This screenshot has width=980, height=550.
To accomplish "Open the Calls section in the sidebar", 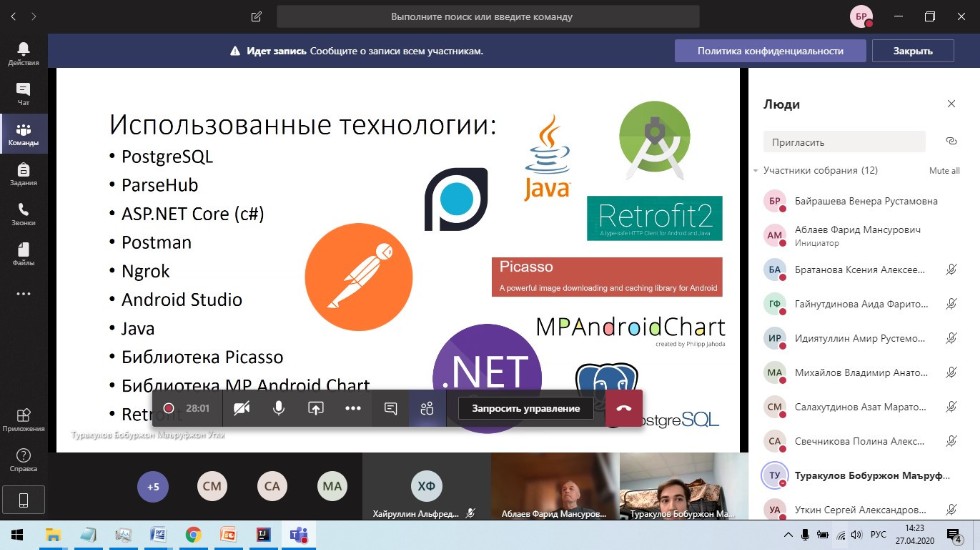I will tap(23, 214).
